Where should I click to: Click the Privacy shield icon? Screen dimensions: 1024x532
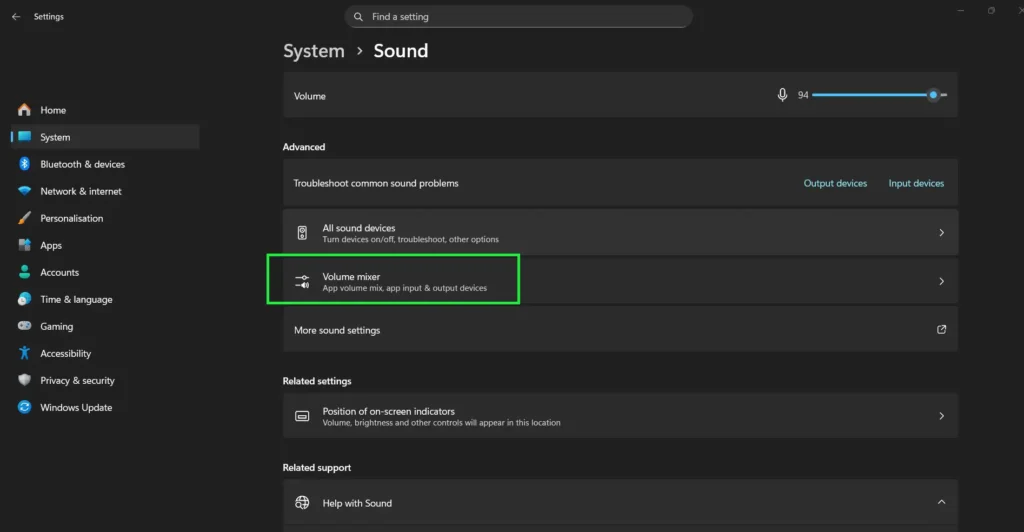[x=24, y=380]
